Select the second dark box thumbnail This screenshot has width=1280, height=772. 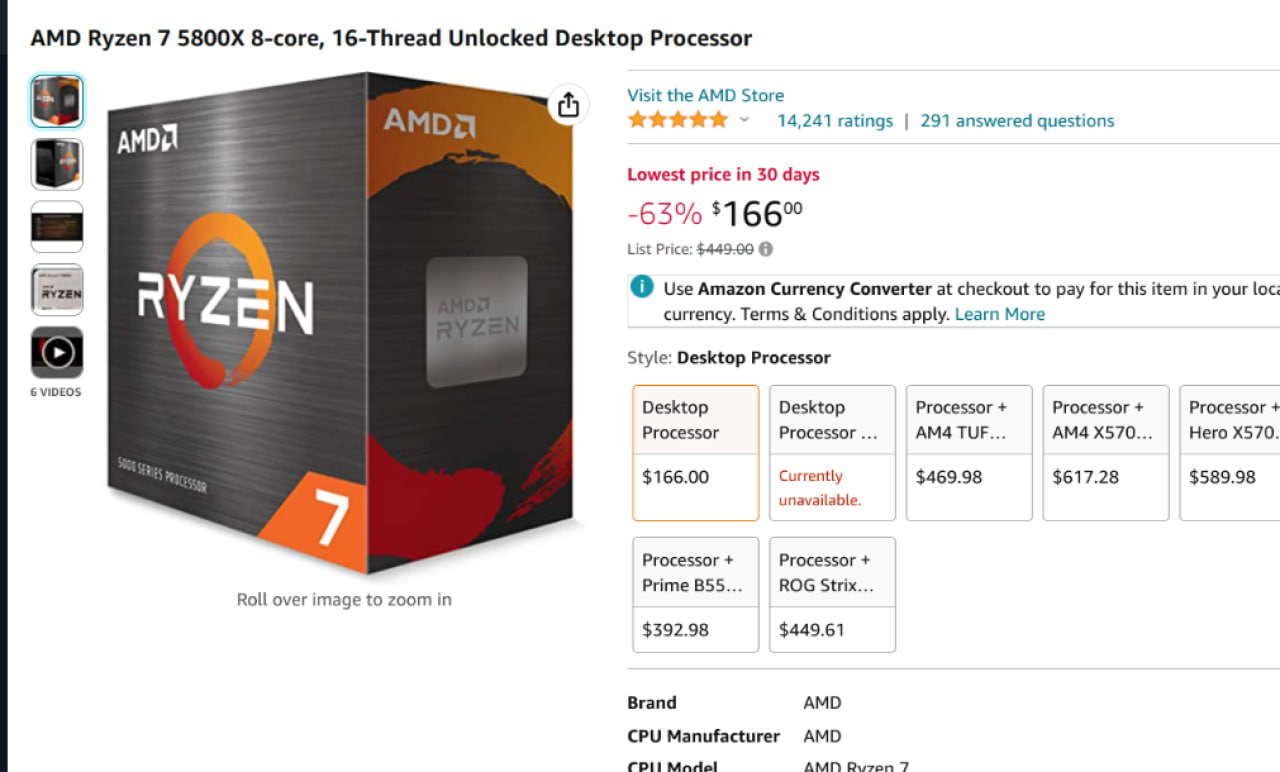[57, 164]
